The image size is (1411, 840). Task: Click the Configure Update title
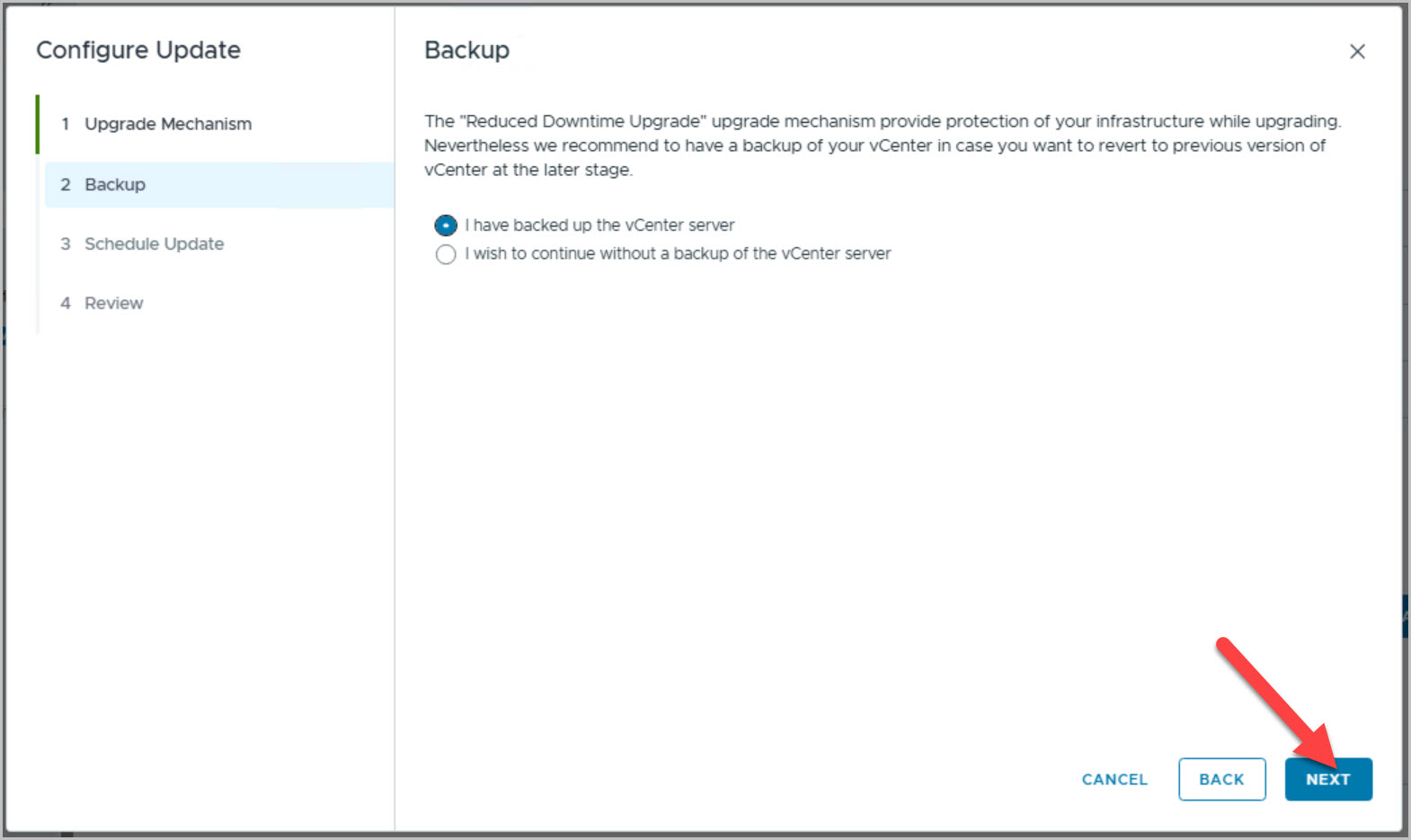point(138,50)
